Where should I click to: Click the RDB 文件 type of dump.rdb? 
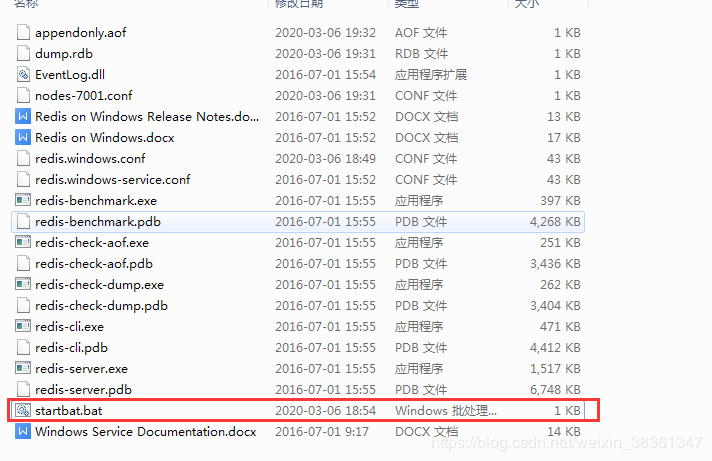(421, 54)
